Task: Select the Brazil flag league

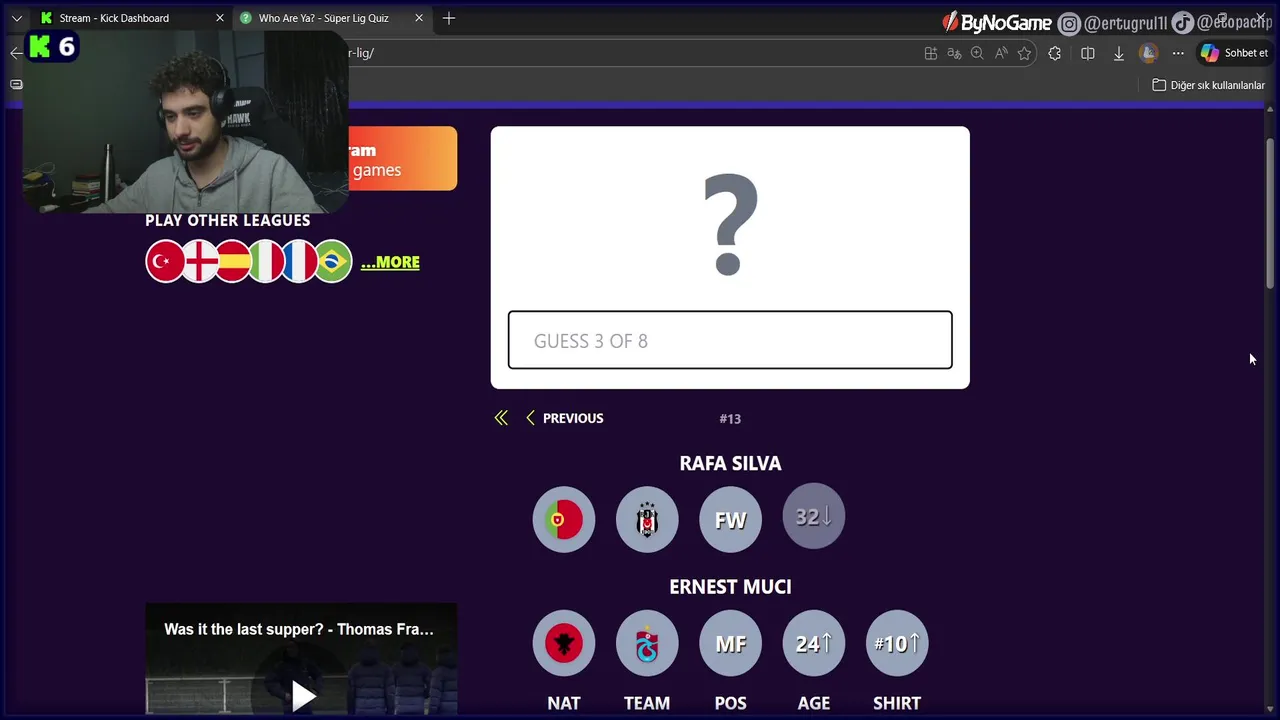Action: [x=333, y=262]
